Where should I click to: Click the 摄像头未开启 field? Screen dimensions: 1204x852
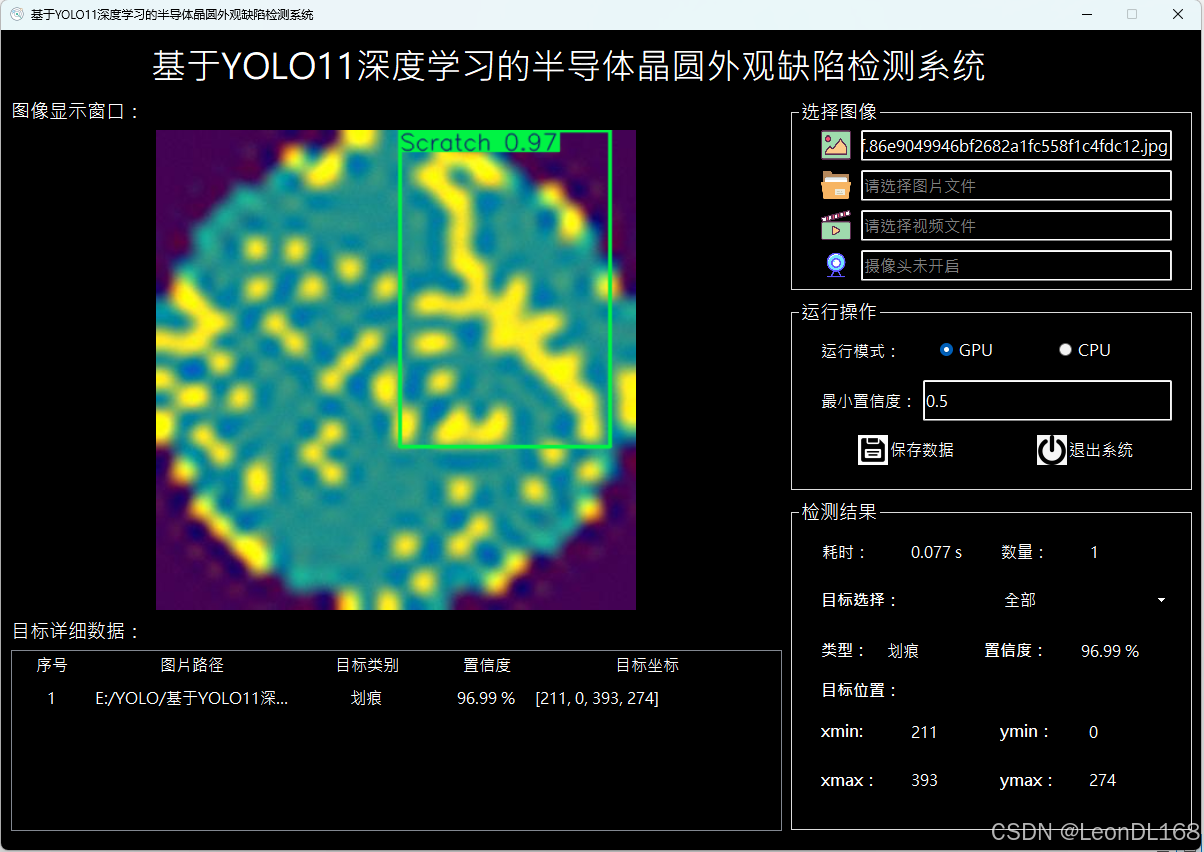[x=1016, y=266]
